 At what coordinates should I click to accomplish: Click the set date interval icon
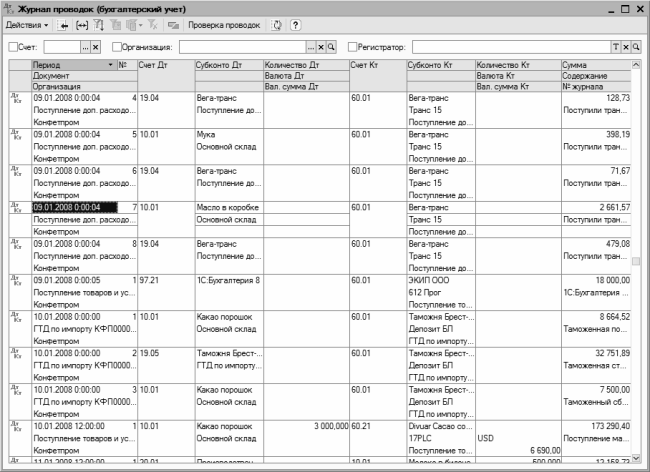pos(82,24)
